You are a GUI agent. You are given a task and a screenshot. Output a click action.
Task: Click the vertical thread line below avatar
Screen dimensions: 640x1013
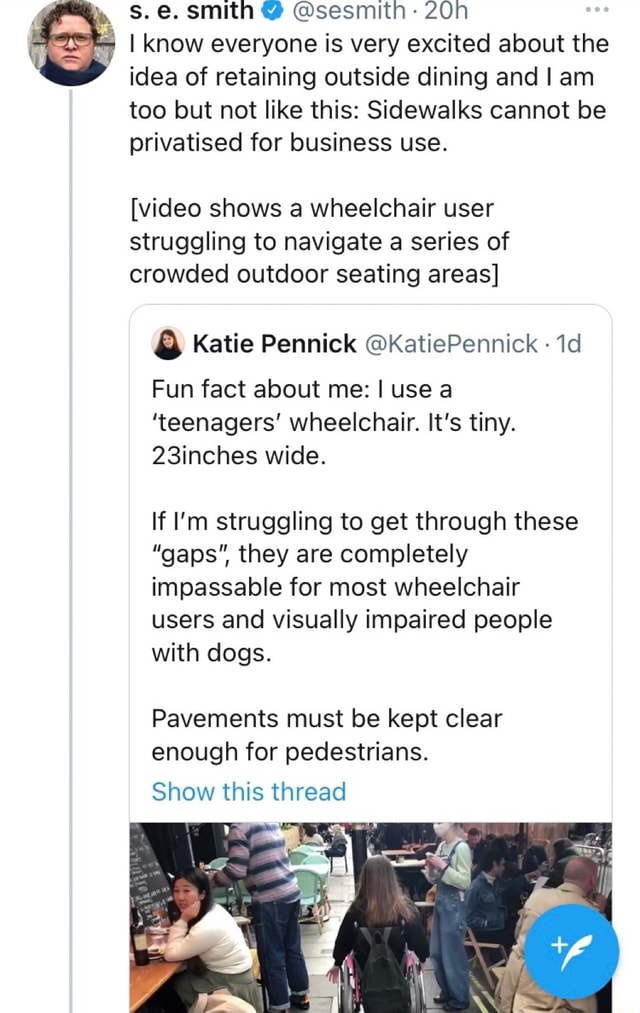[x=71, y=500]
